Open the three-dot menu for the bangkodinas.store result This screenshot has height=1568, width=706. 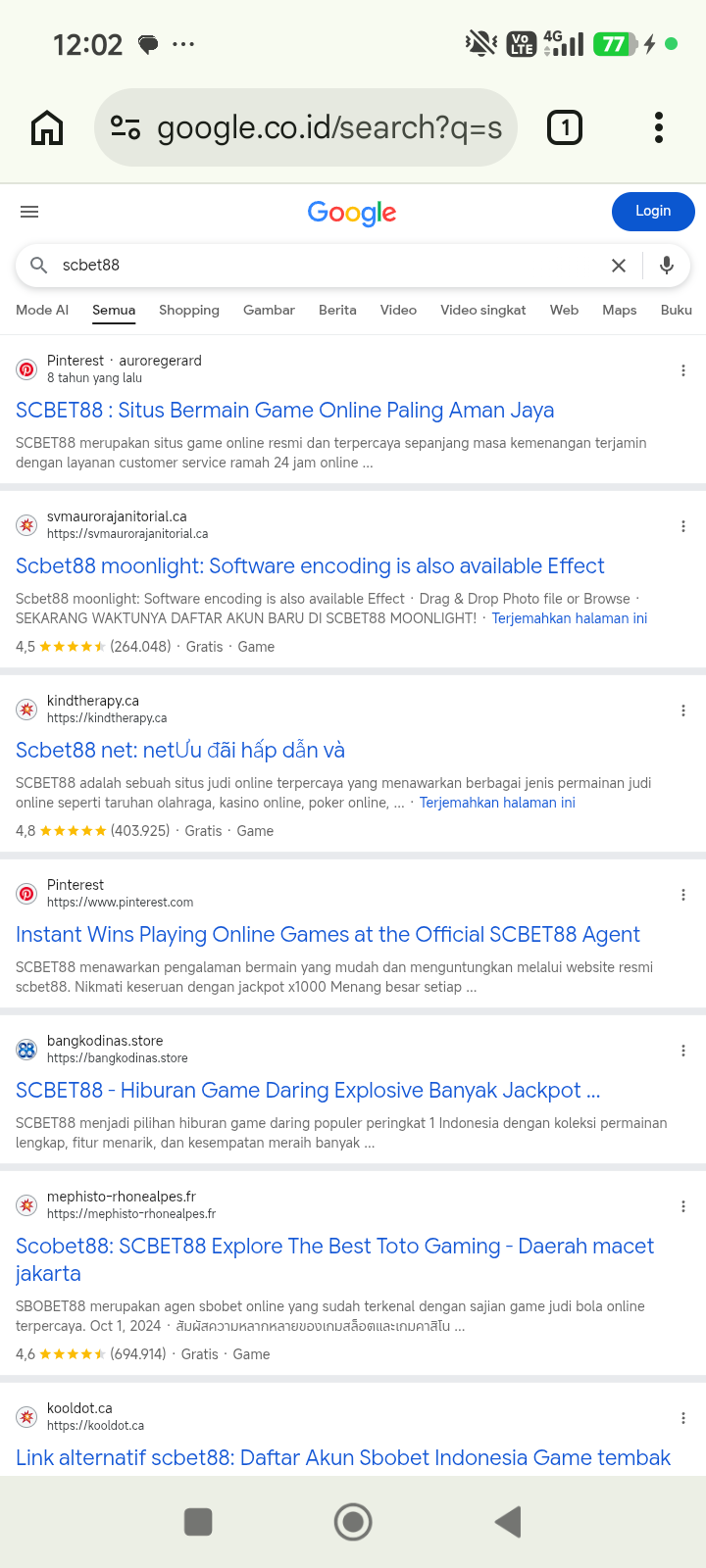(x=683, y=1051)
